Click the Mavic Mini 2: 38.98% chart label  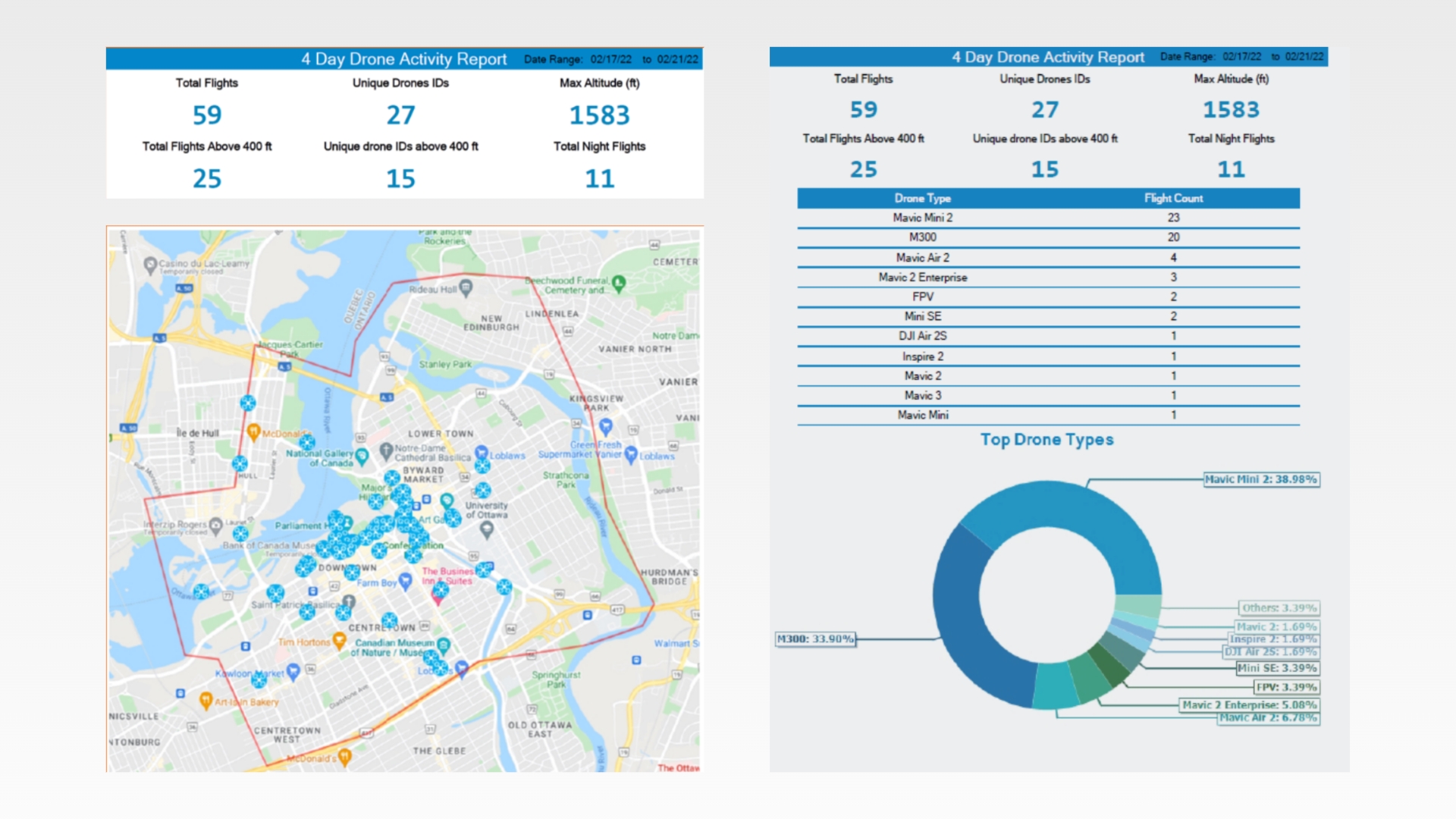click(x=1261, y=479)
